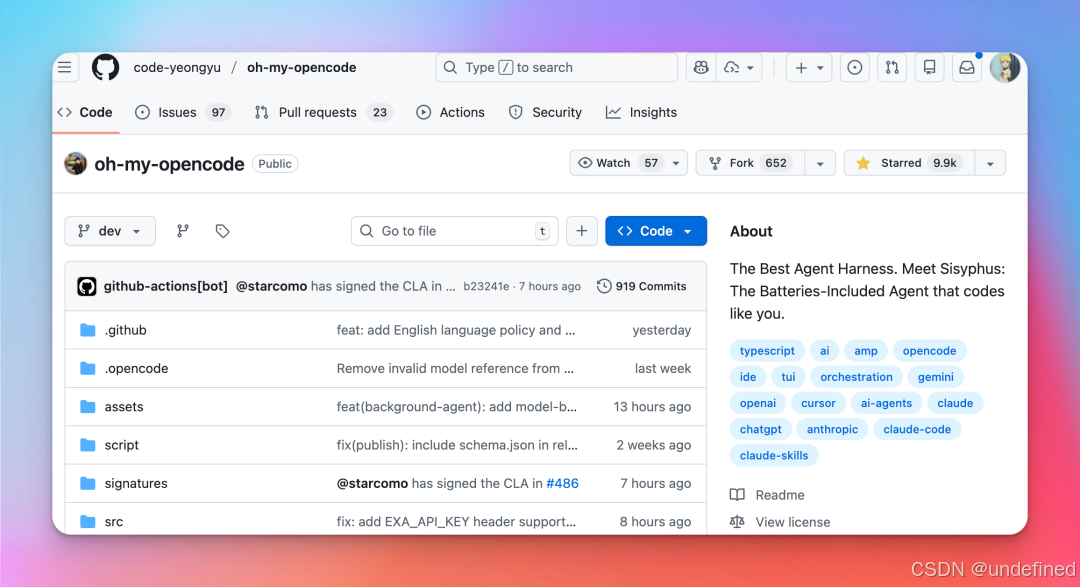Expand the Watch options dropdown arrow
Screen dimensions: 1080x587
(x=676, y=163)
